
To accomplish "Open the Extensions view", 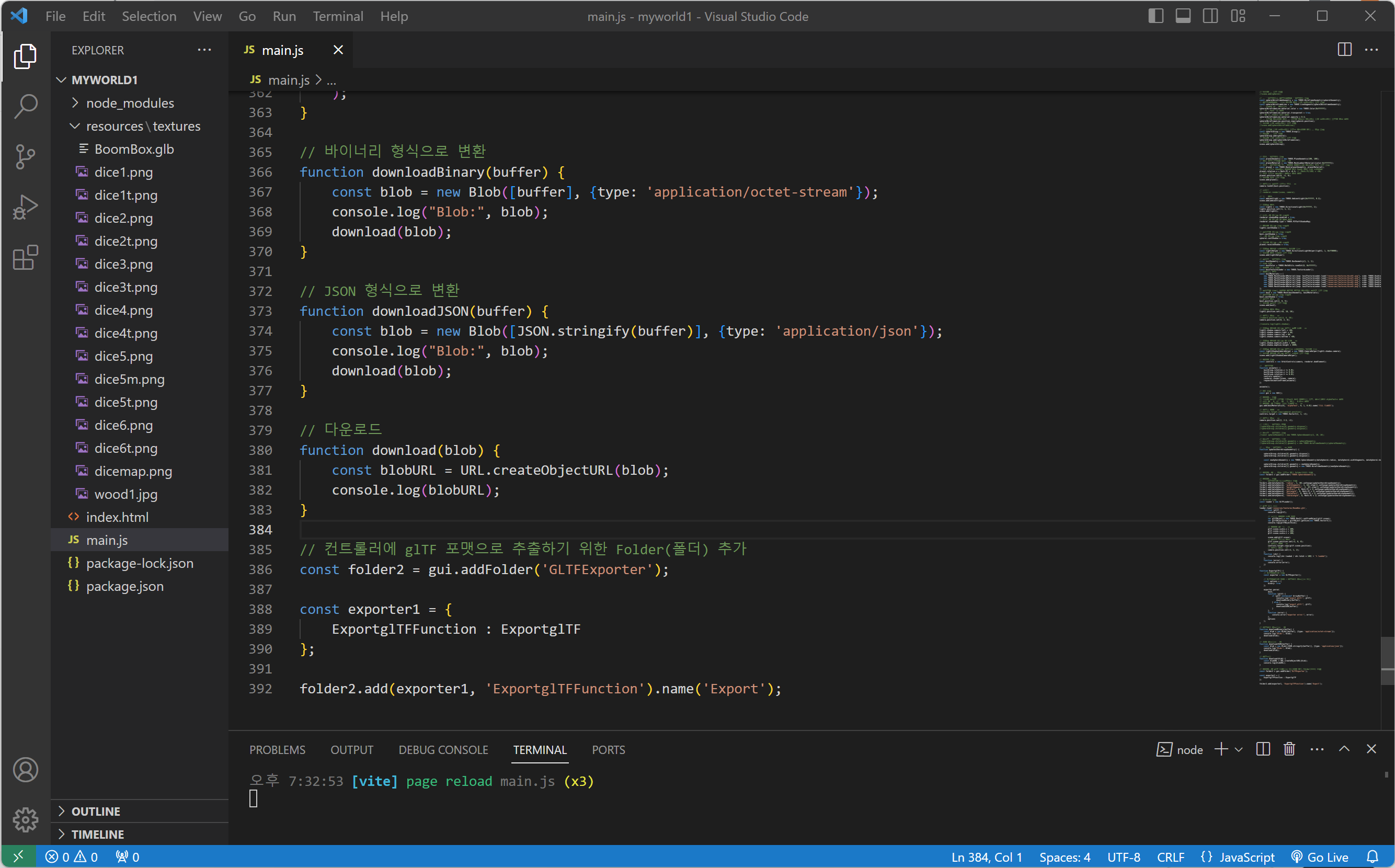I will pyautogui.click(x=25, y=258).
